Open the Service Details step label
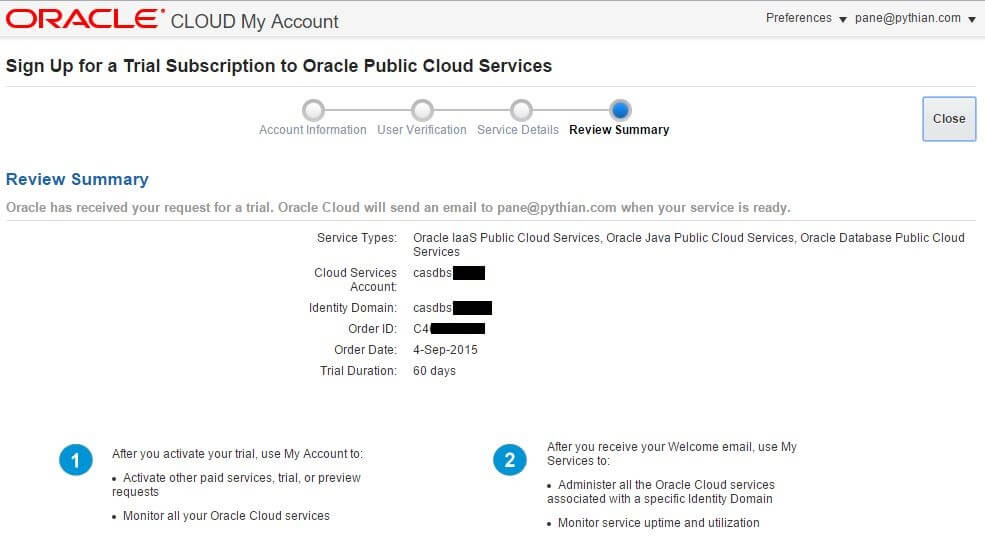Viewport: 985px width, 545px height. 517,130
